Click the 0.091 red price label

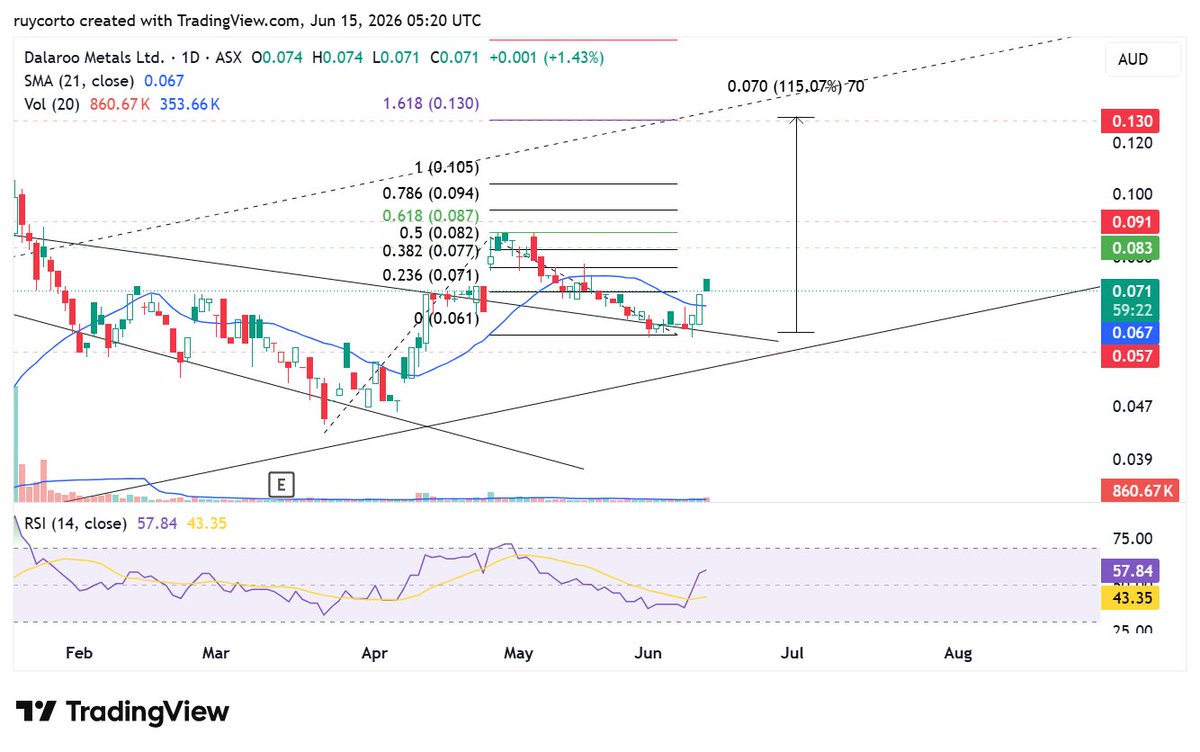click(x=1129, y=221)
